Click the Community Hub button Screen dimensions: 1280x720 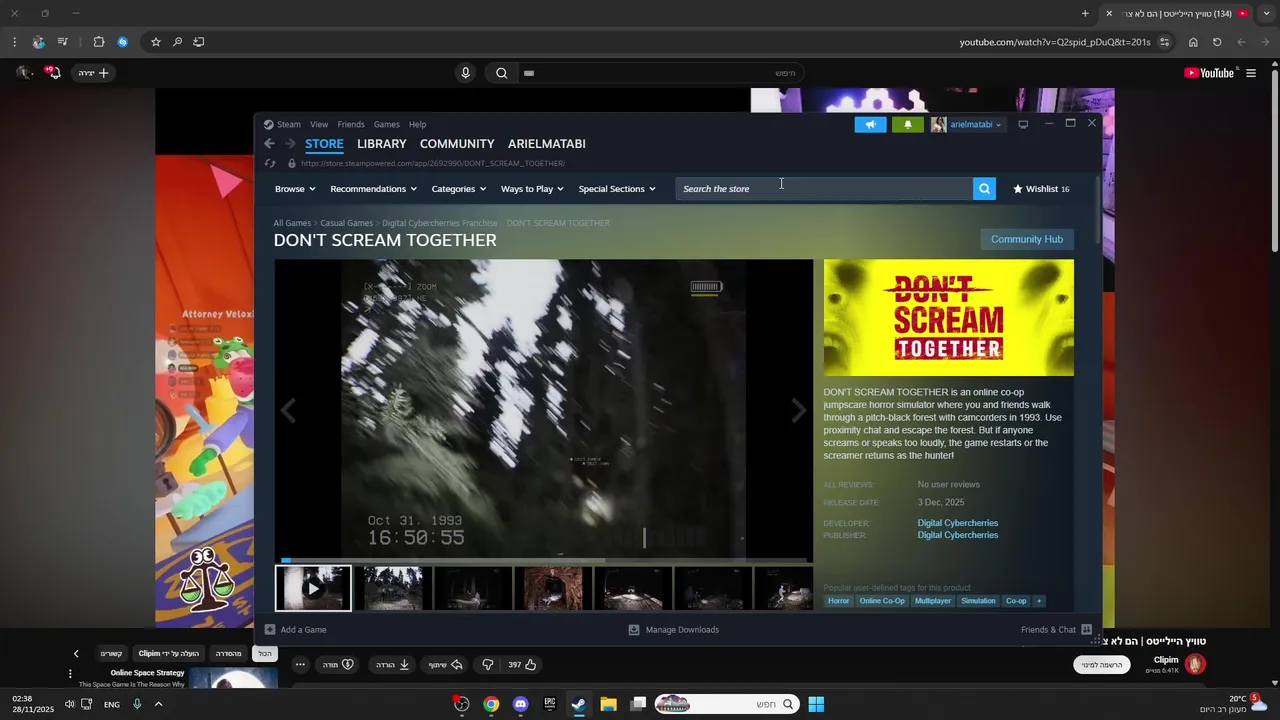point(1027,239)
